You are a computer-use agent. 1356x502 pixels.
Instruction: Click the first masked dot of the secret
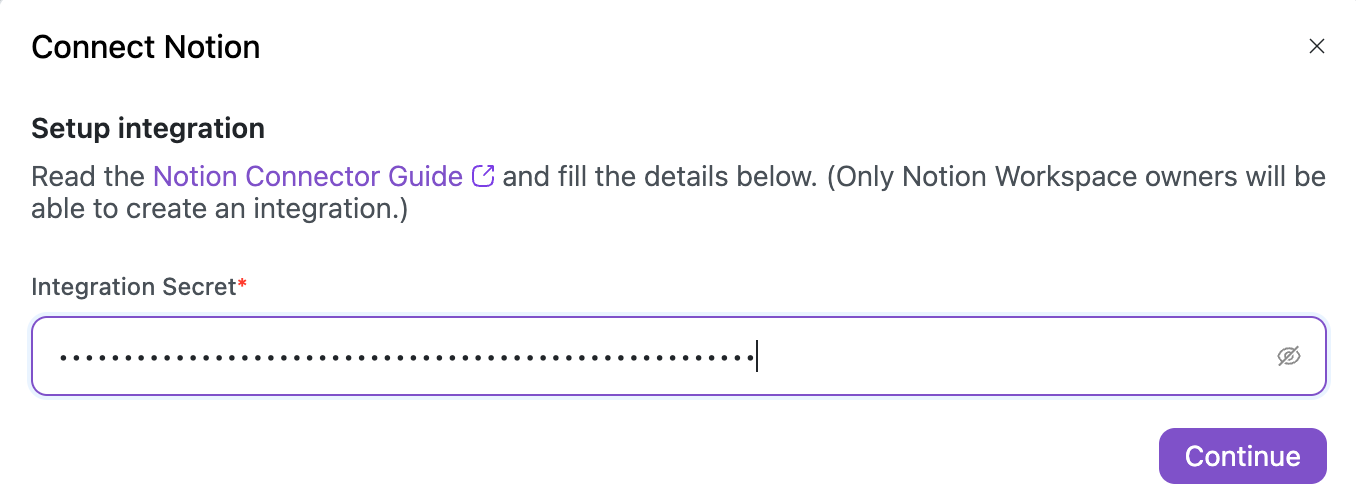click(62, 357)
